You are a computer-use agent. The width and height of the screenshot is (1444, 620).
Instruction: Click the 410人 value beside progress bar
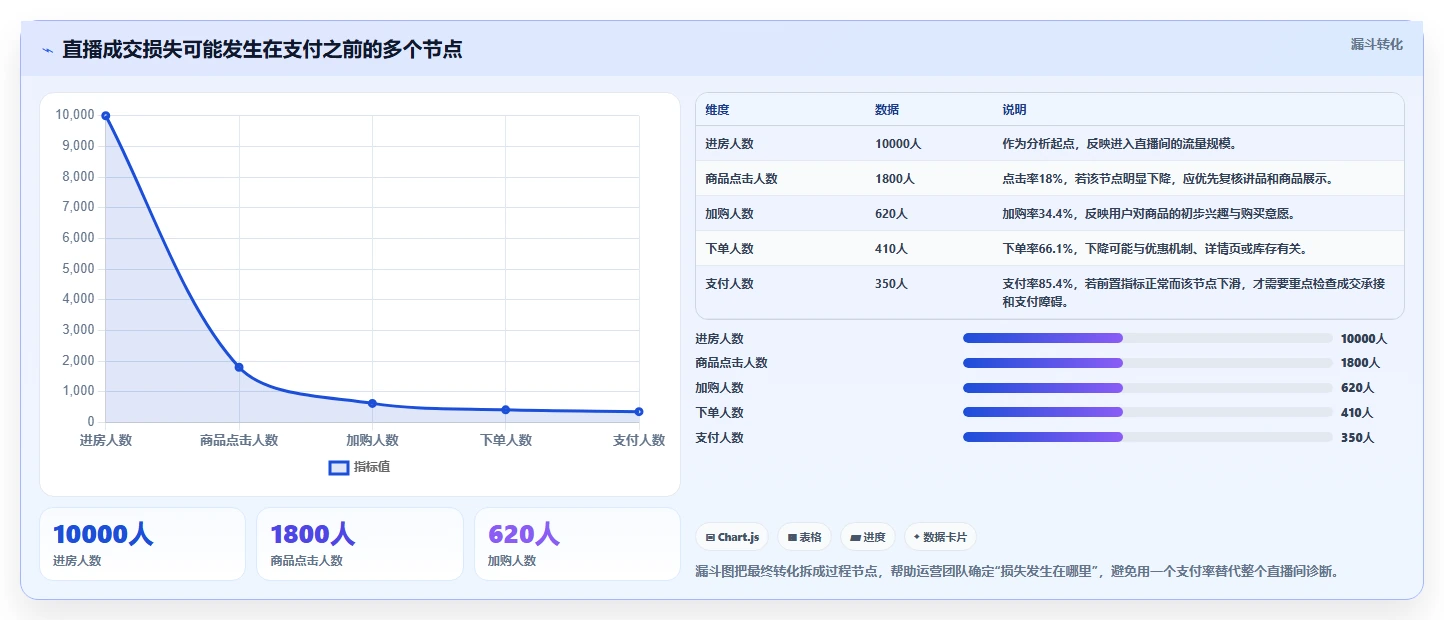coord(1357,413)
